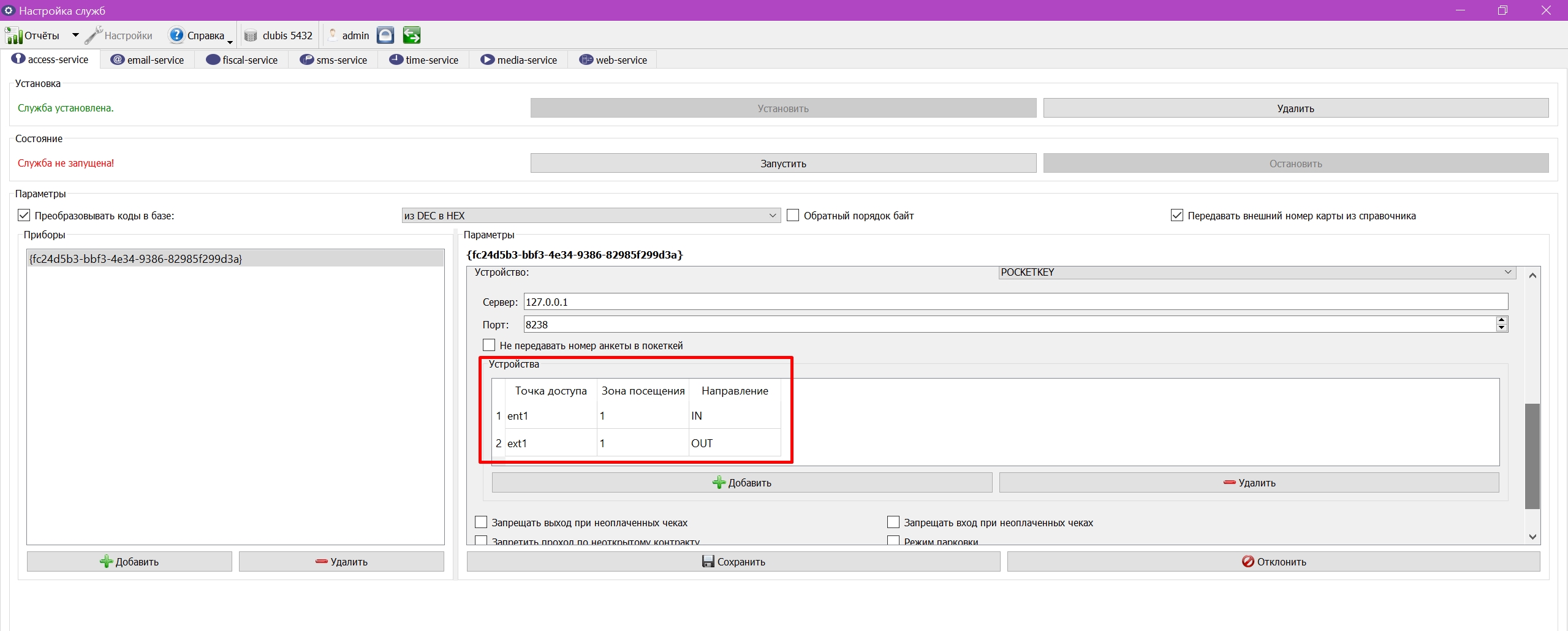Click the clubis 5432 database icon
This screenshot has height=631, width=1568.
coord(251,36)
